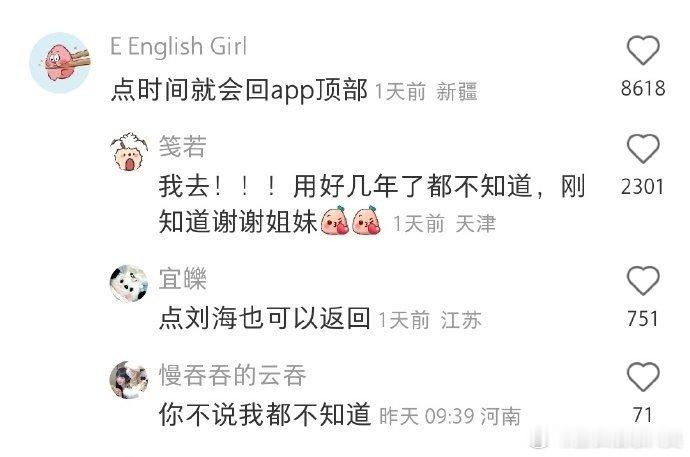Image resolution: width=690 pixels, height=457 pixels.
Task: Open the username E English Girl
Action: (x=178, y=46)
